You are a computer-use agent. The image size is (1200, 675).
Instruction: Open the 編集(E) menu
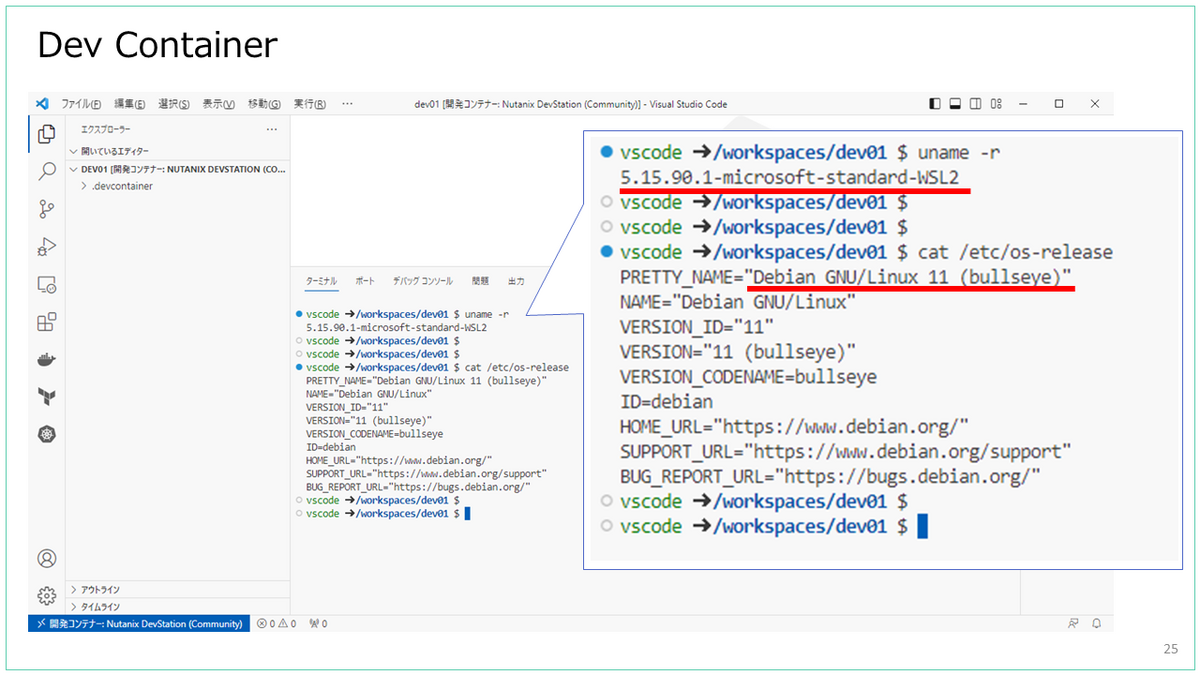(x=129, y=104)
